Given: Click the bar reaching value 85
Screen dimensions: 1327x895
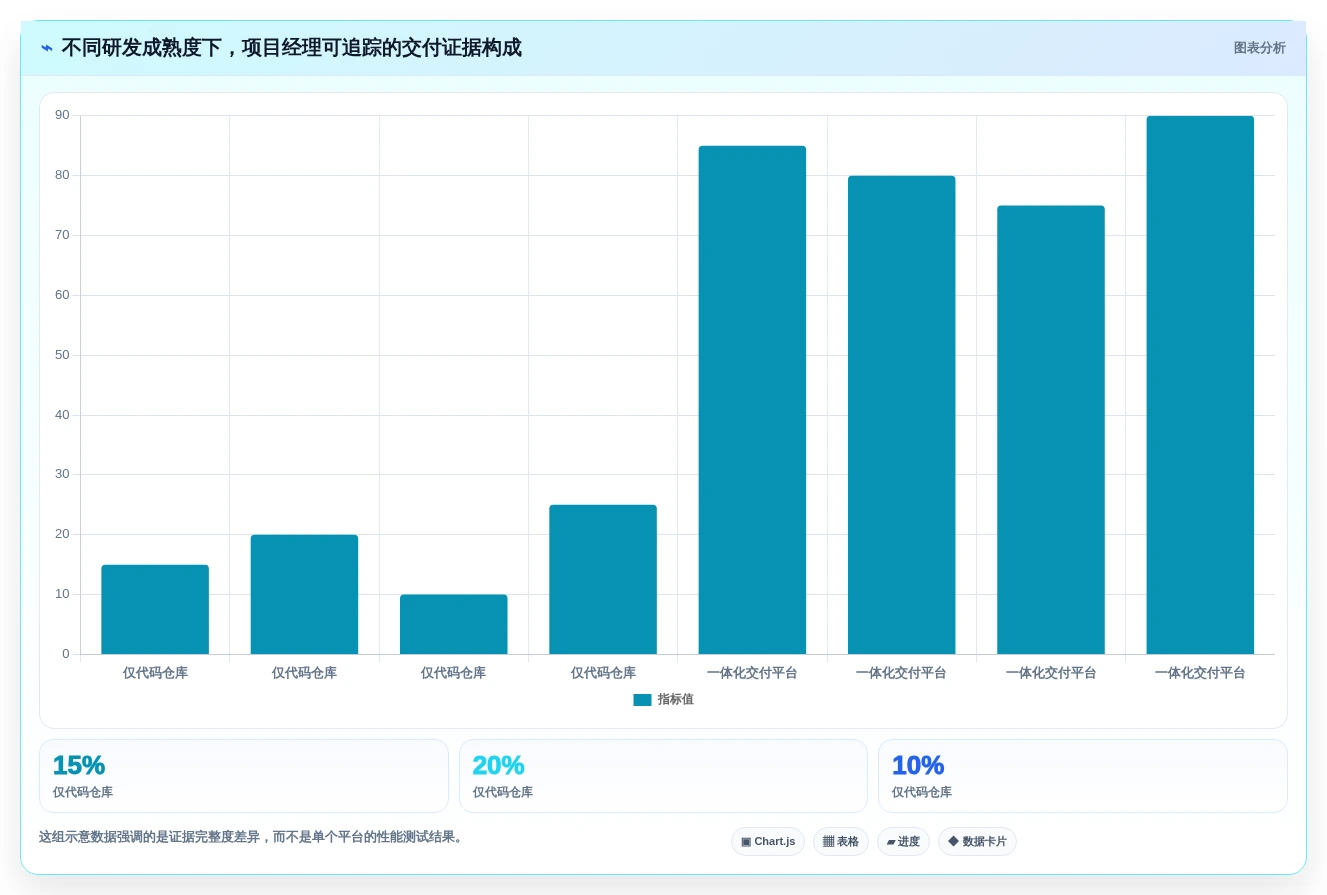Looking at the screenshot, I should pyautogui.click(x=752, y=400).
